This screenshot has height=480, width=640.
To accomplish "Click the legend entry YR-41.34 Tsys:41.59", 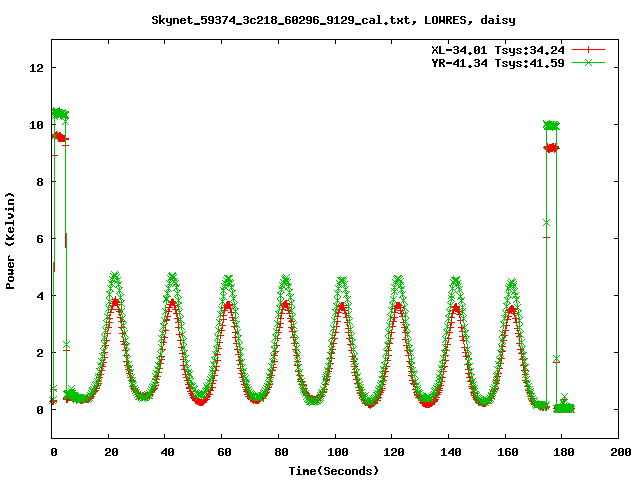I will tap(498, 63).
